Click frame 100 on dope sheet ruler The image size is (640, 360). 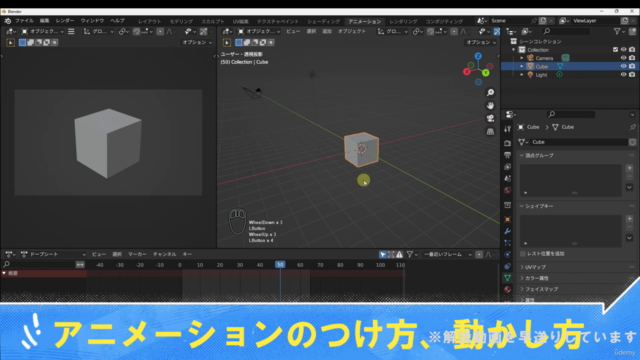(x=380, y=265)
